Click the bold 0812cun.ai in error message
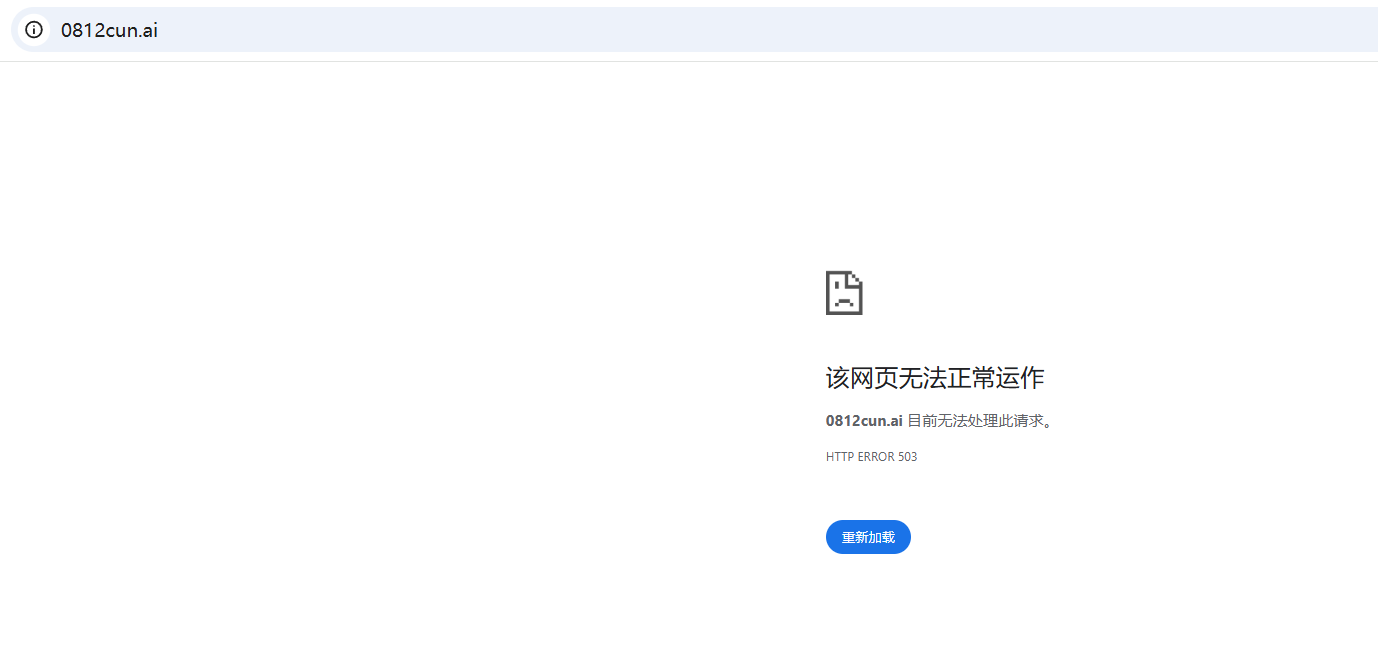1378x658 pixels. (x=864, y=421)
